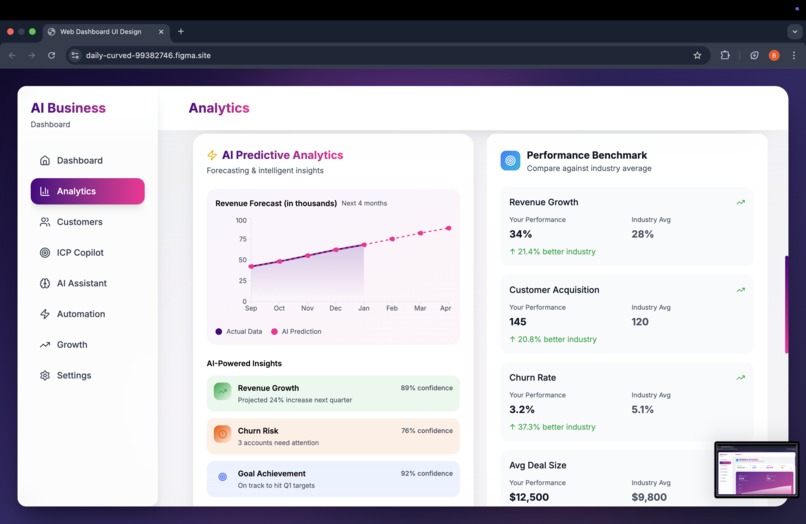Select the Web Dashboard UI Design tab
The width and height of the screenshot is (806, 524).
click(105, 31)
